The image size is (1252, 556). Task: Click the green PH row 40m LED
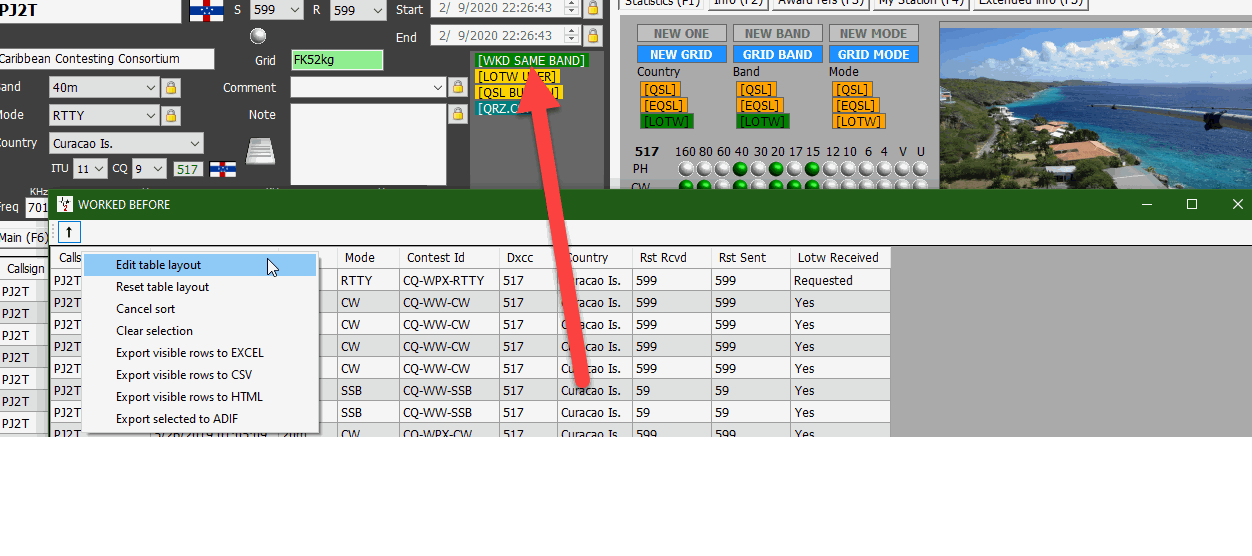point(741,169)
